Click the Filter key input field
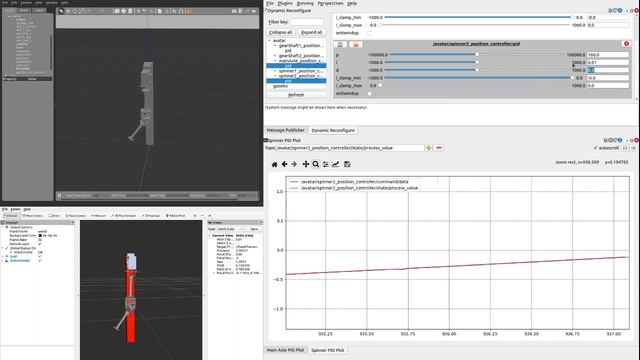This screenshot has height=360, width=640. point(307,22)
